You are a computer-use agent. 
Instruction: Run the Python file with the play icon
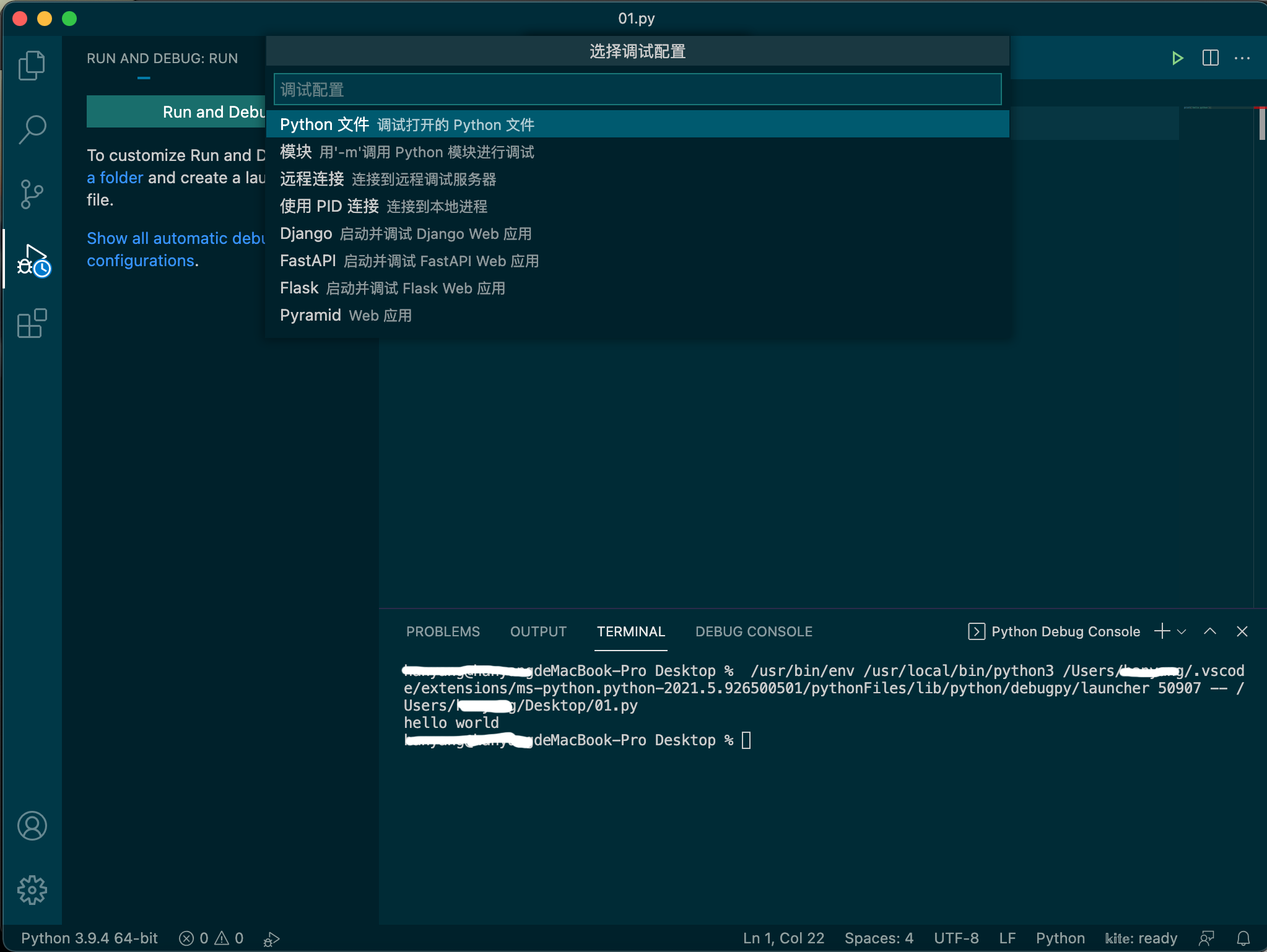click(1177, 58)
